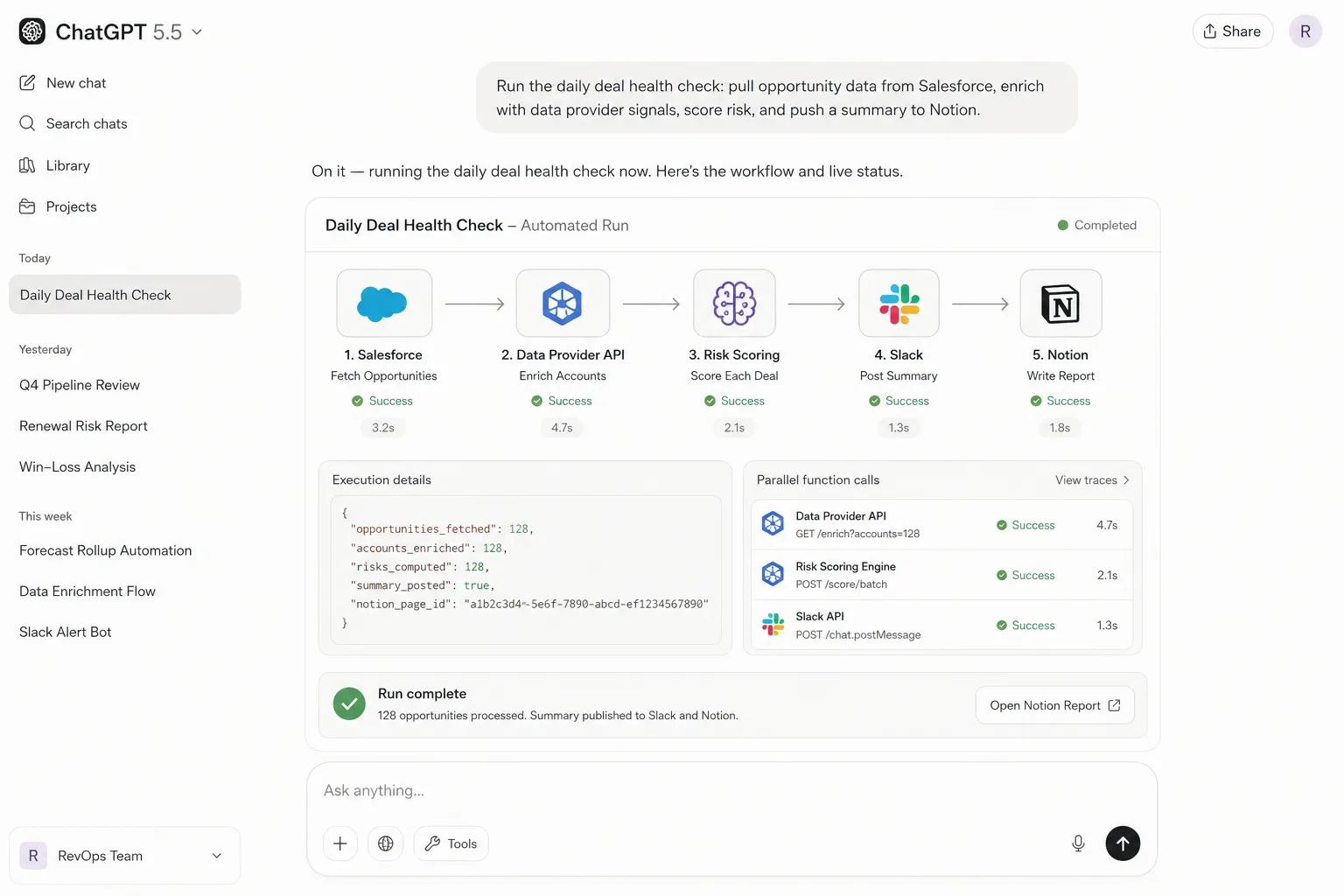Click the Success status under Risk Scoring
The width and height of the screenshot is (1344, 896).
734,401
